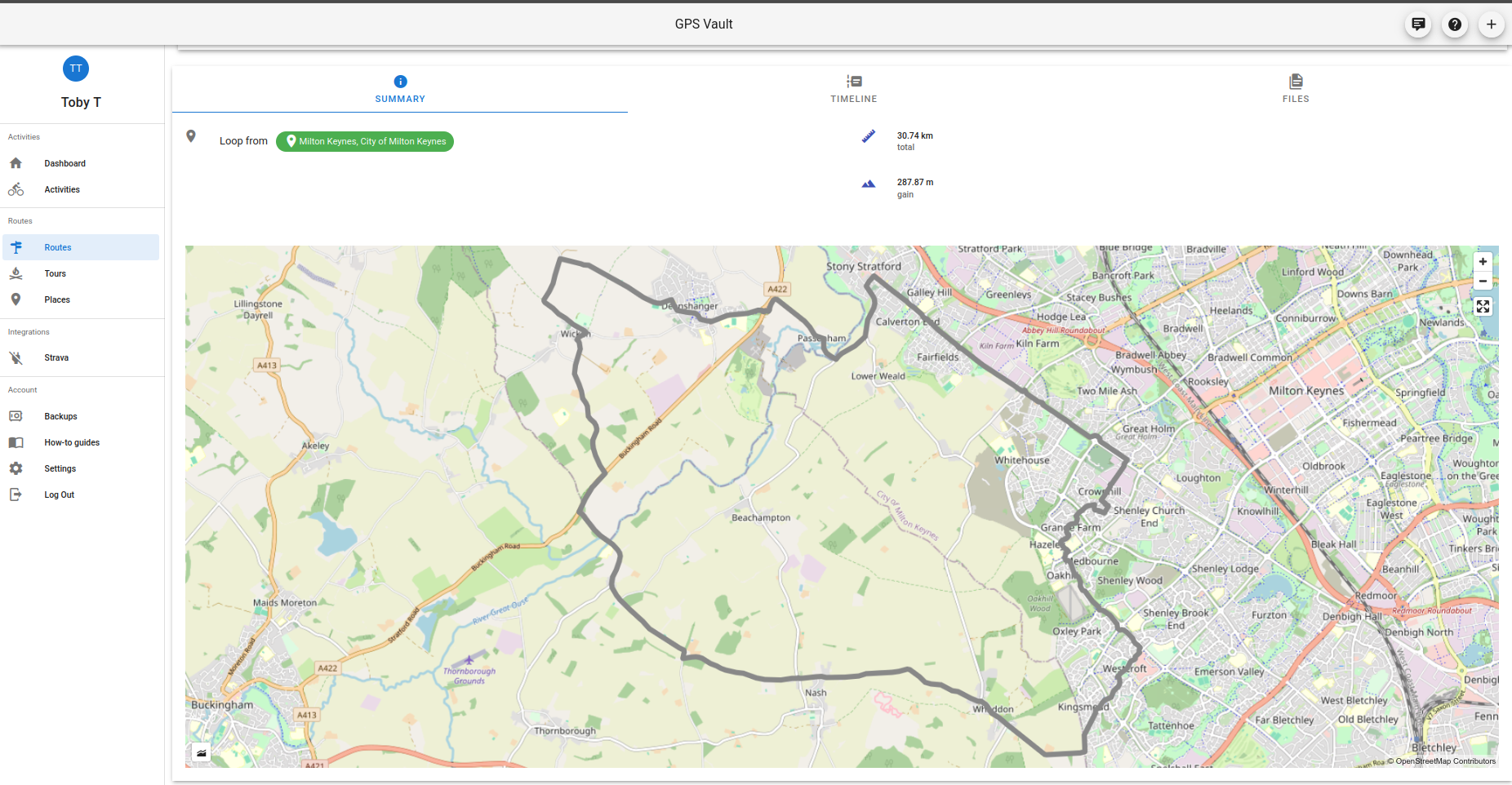Click the Files document icon
1512x785 pixels.
click(x=1296, y=82)
